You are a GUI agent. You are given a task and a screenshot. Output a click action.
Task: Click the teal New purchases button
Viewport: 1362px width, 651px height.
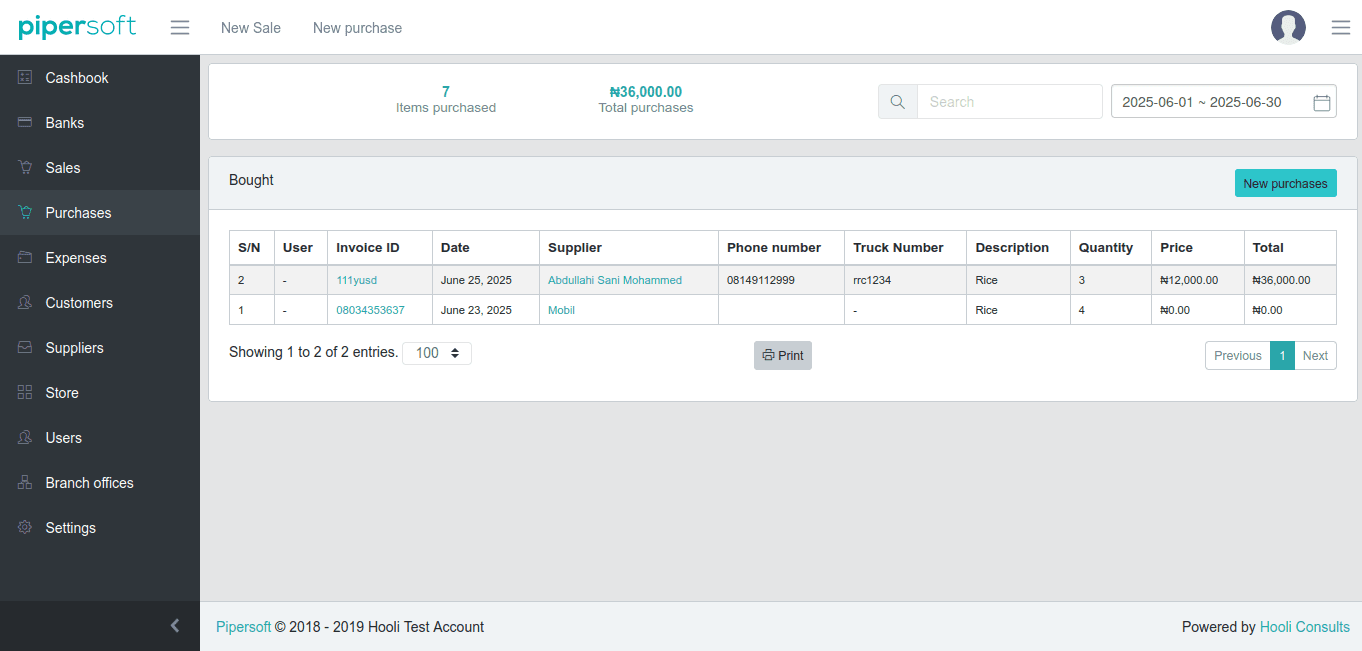click(1285, 183)
